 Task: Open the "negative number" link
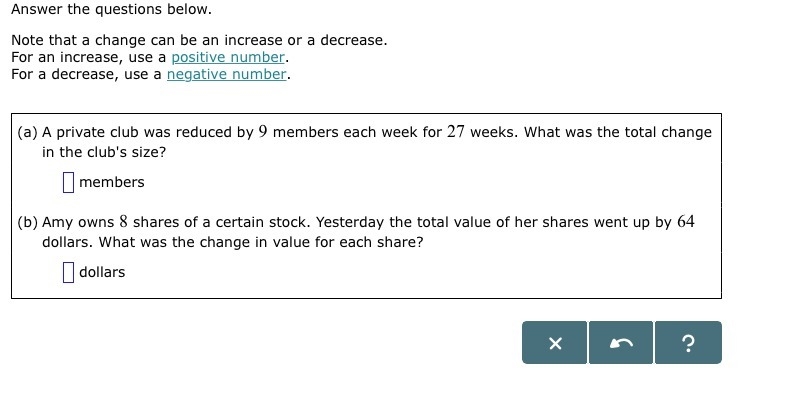[227, 74]
